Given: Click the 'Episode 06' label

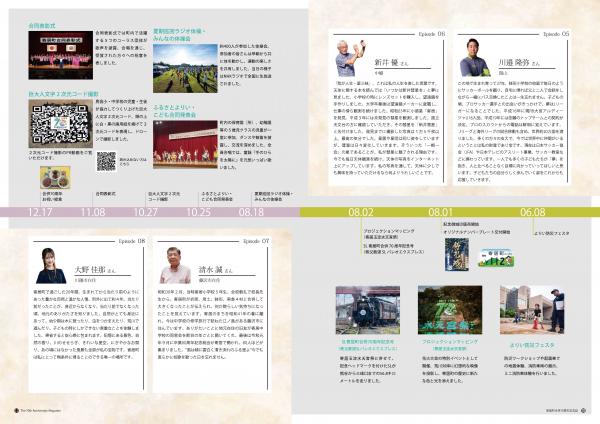Looking at the screenshot, I should [432, 34].
